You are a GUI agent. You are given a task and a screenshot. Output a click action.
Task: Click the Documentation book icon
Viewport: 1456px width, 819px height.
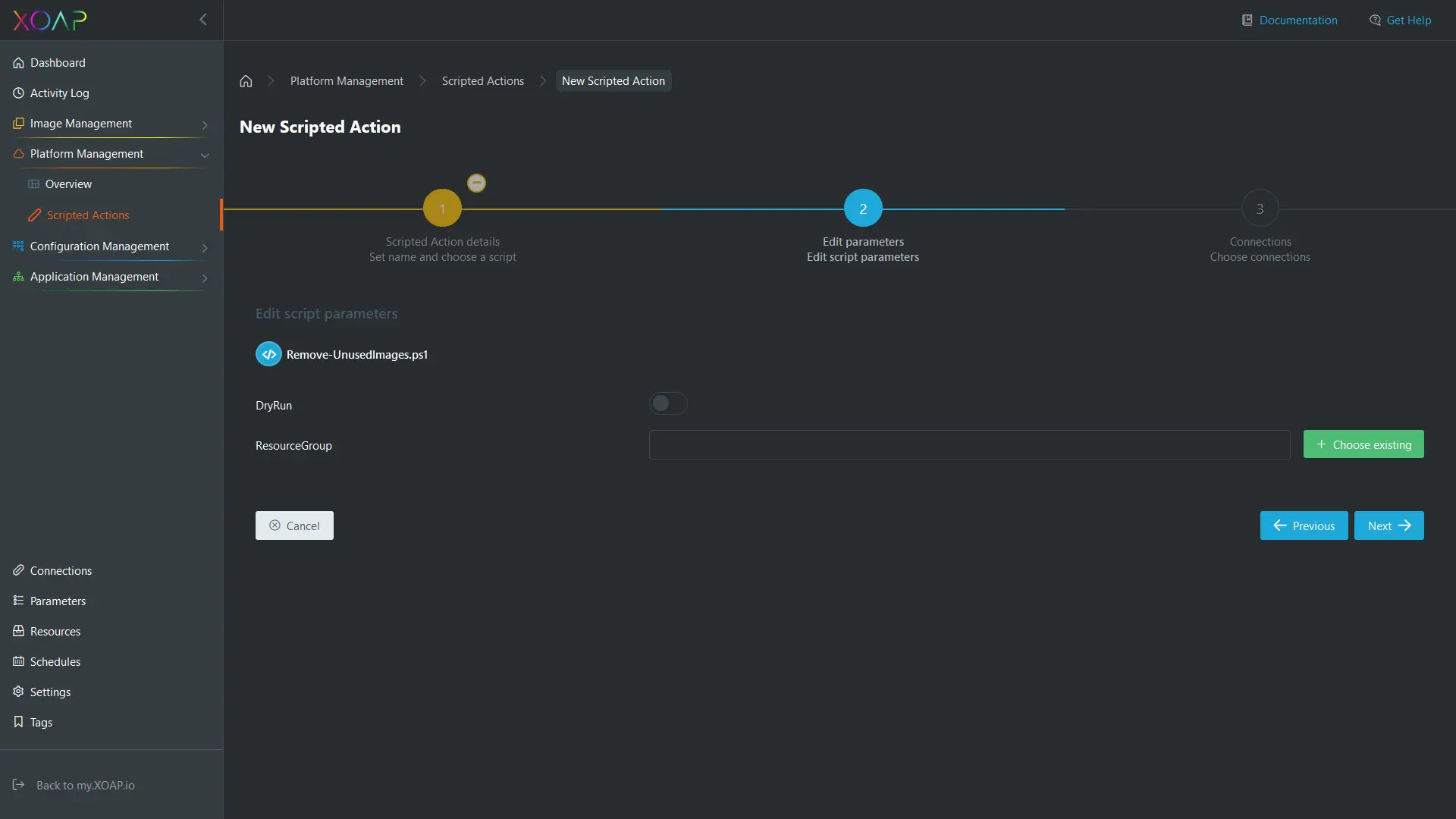[1247, 20]
